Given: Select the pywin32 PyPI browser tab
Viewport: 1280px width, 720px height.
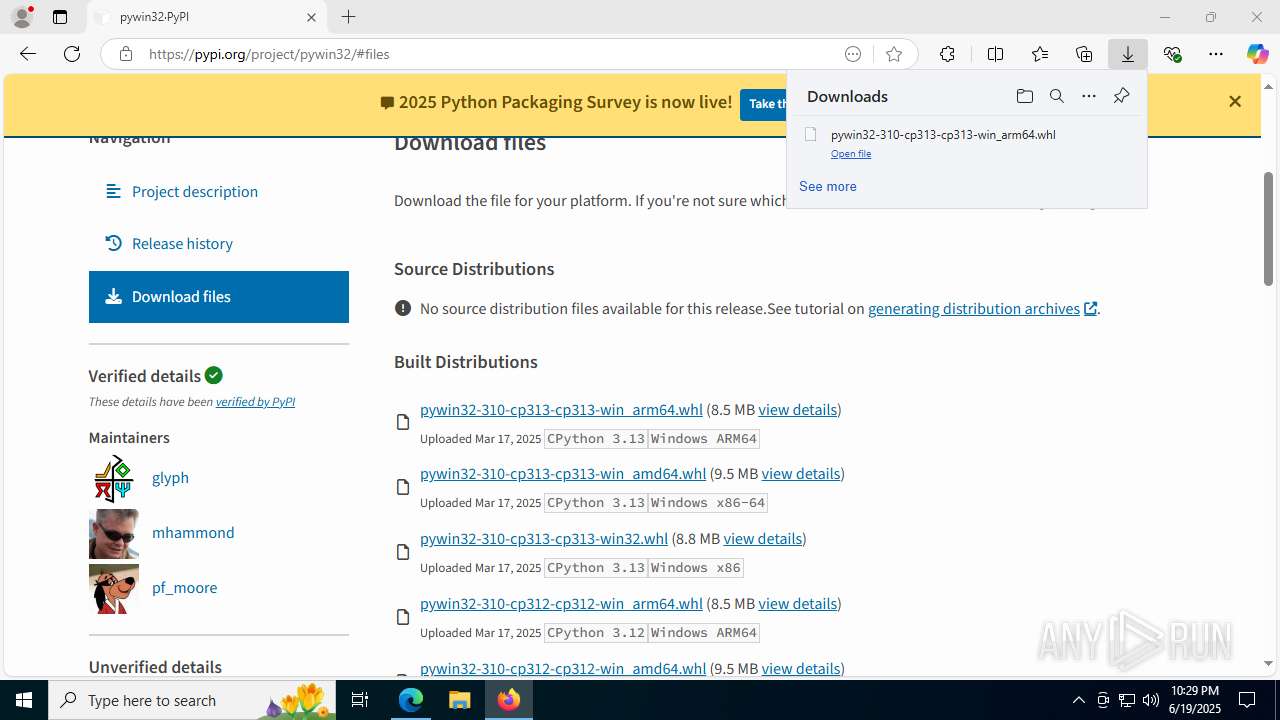Looking at the screenshot, I should 207,17.
